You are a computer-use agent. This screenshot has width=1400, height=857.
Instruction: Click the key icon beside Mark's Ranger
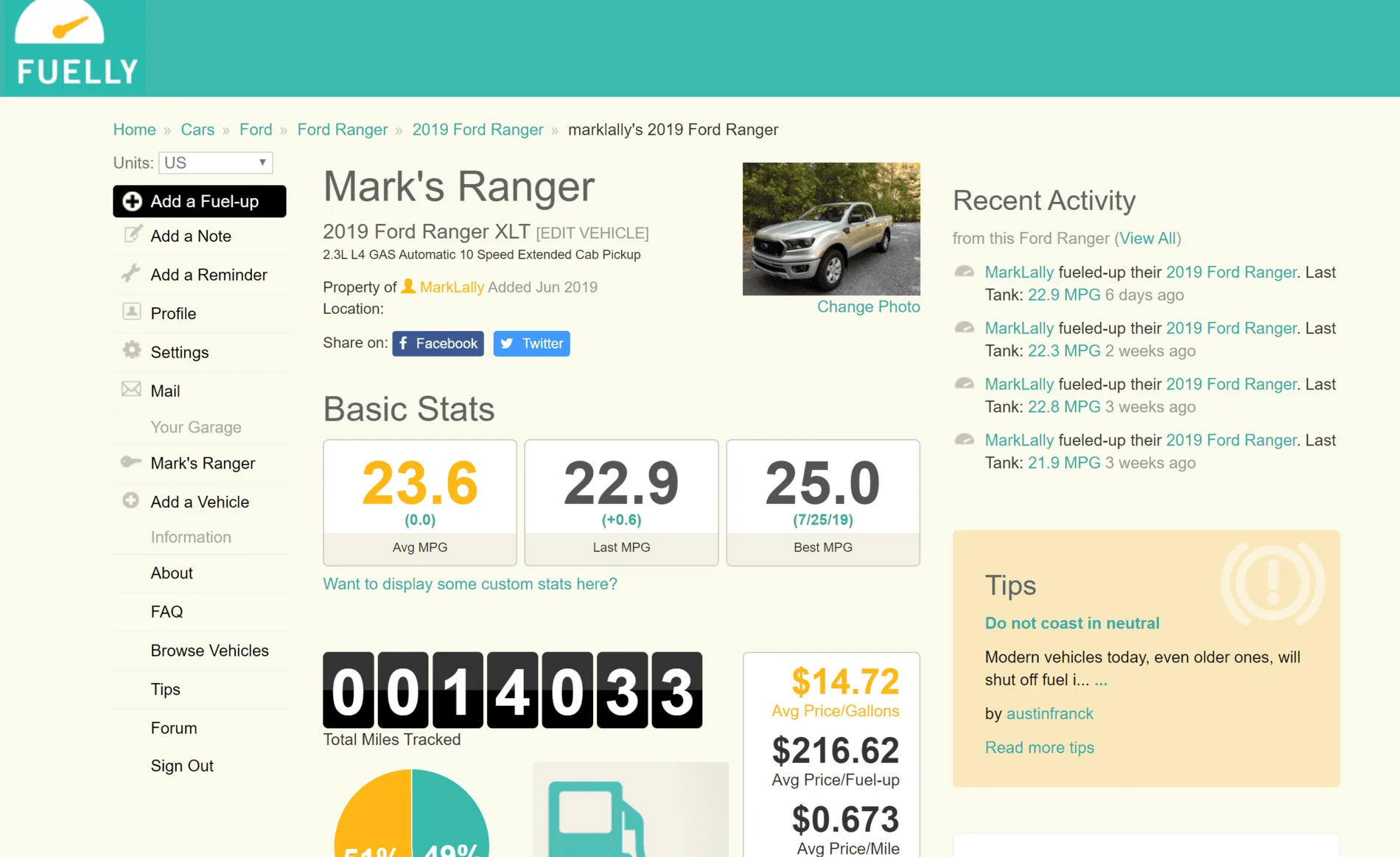[131, 462]
